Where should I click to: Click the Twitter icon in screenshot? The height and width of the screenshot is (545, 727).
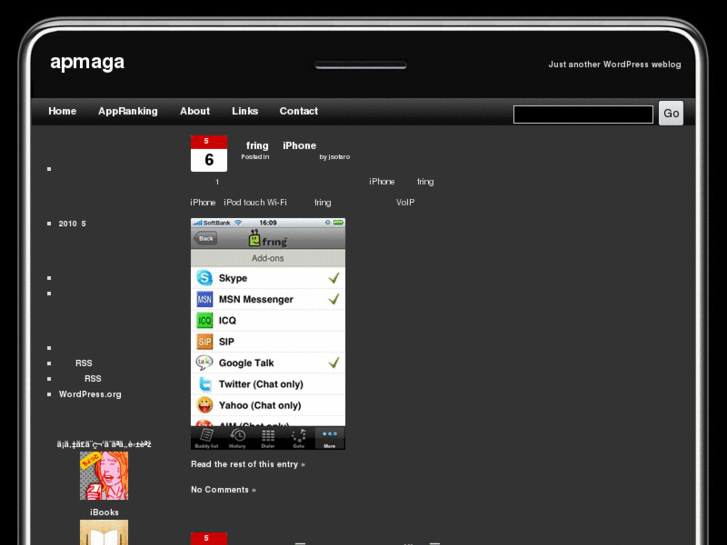coord(204,384)
